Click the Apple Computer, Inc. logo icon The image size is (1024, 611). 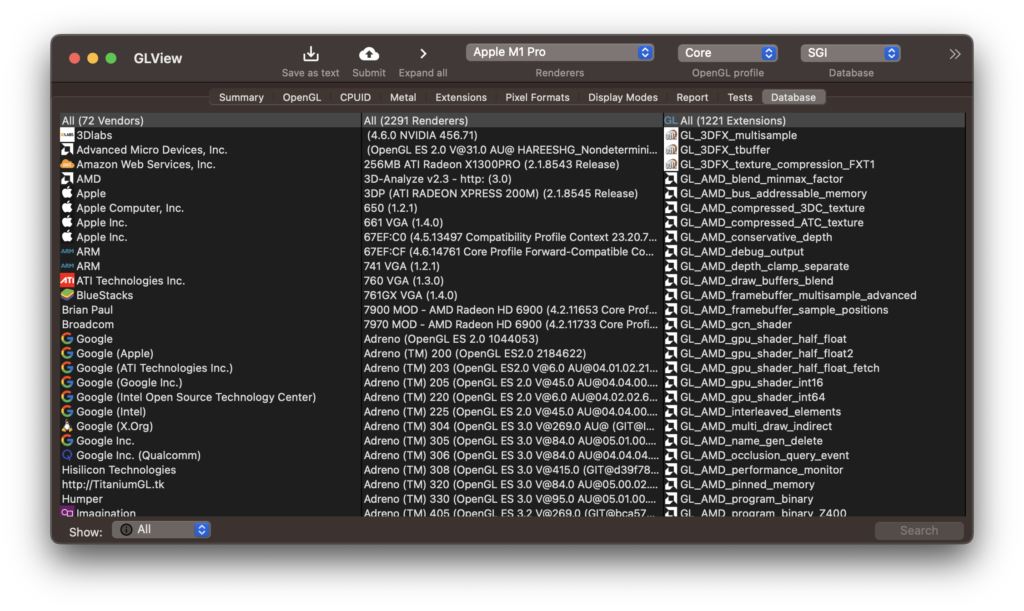point(67,208)
